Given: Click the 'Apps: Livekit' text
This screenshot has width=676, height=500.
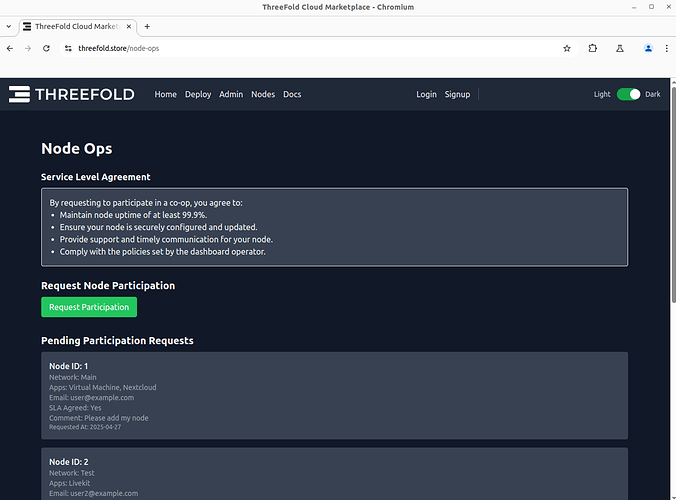Looking at the screenshot, I should tap(69, 483).
